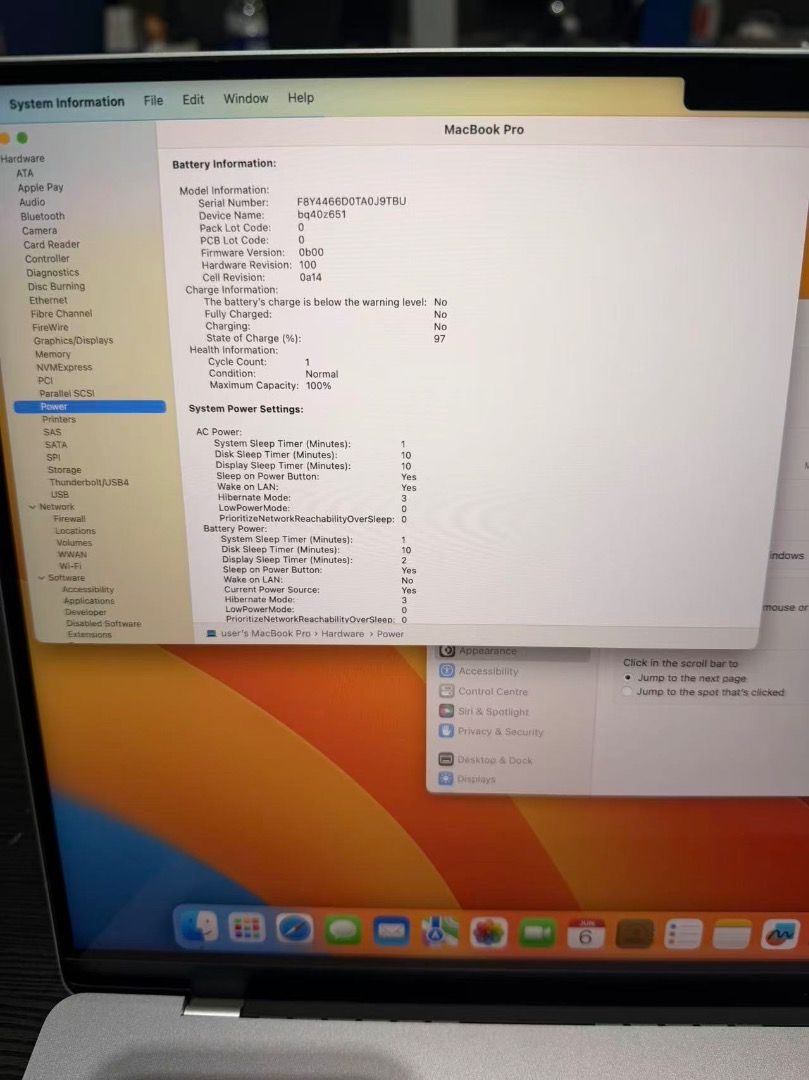Viewport: 809px width, 1080px height.
Task: Select Apple Pay in the sidebar
Action: point(40,187)
